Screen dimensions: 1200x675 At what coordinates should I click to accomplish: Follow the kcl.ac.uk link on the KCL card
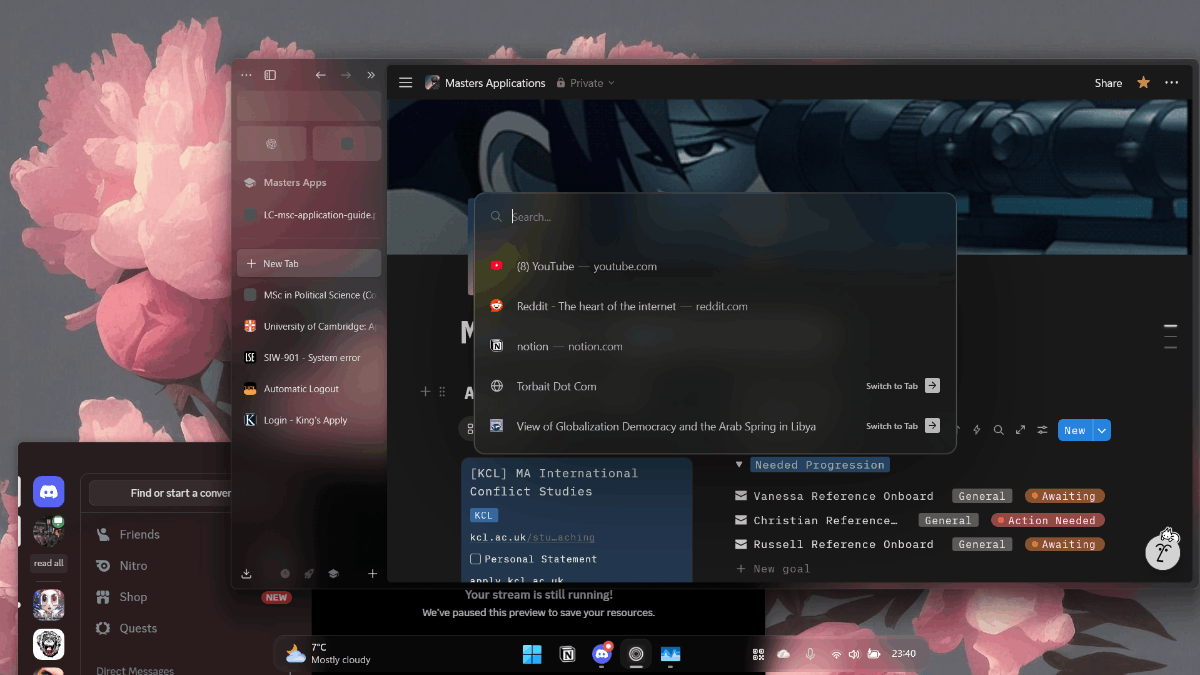(497, 537)
